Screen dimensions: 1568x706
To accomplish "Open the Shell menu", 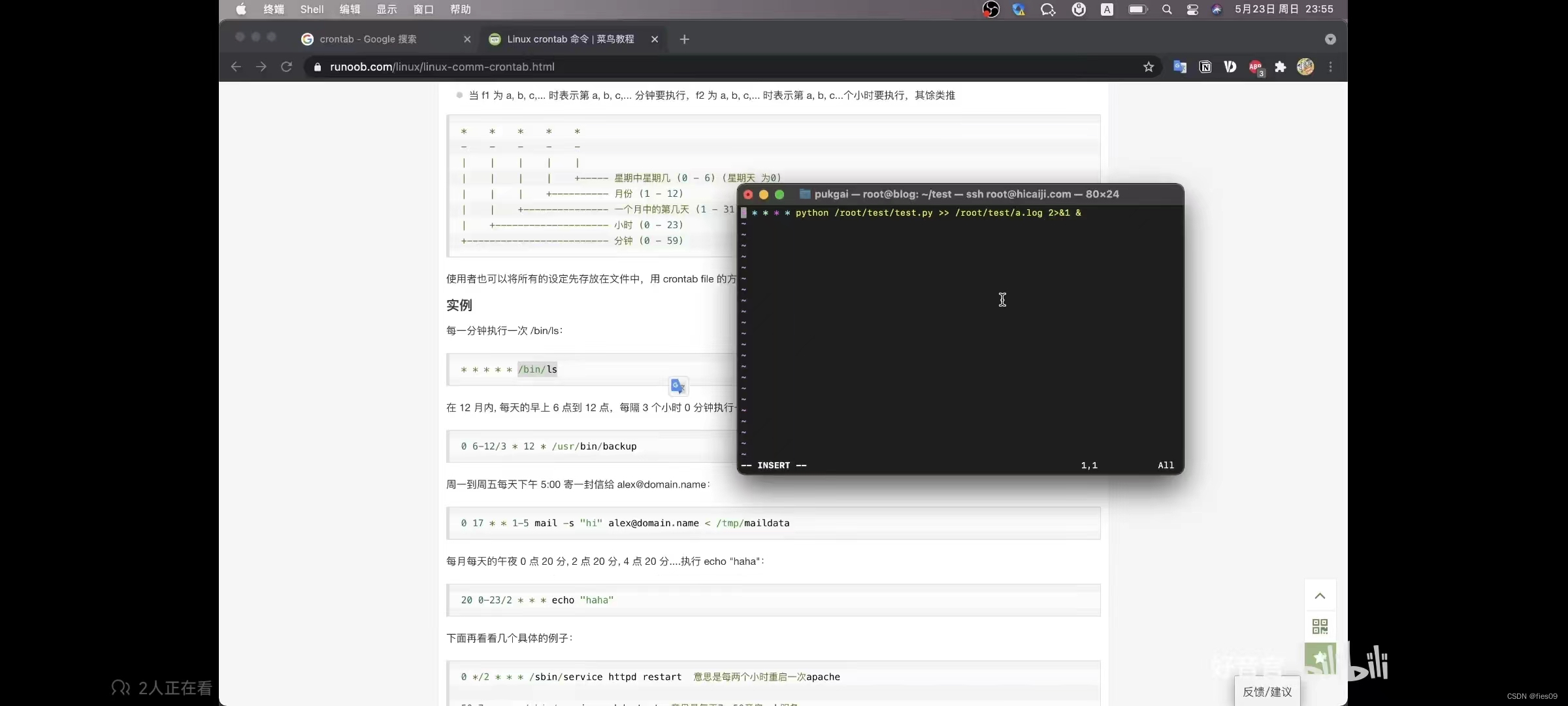I will (312, 9).
